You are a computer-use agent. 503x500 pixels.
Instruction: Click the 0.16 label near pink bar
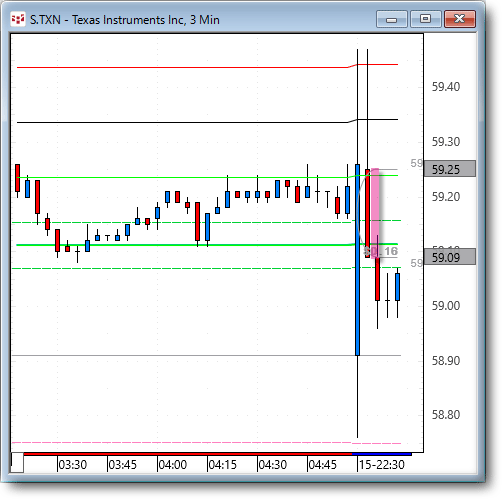pos(381,251)
